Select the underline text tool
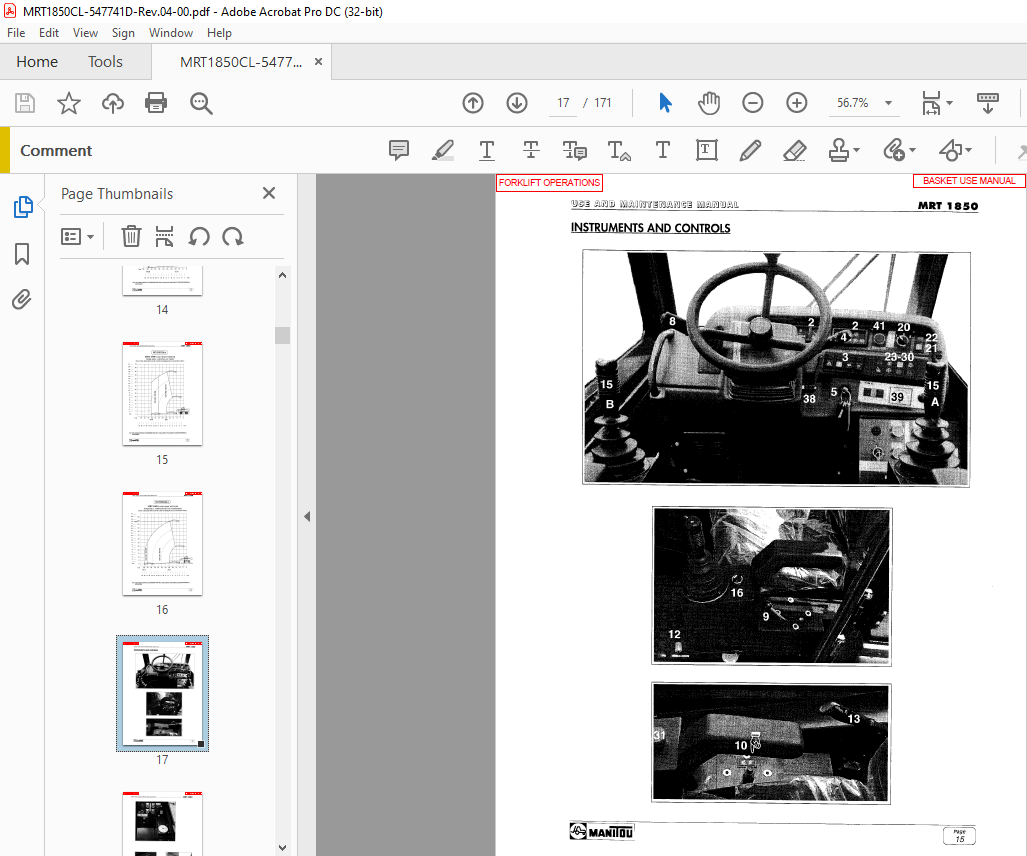 (x=487, y=150)
